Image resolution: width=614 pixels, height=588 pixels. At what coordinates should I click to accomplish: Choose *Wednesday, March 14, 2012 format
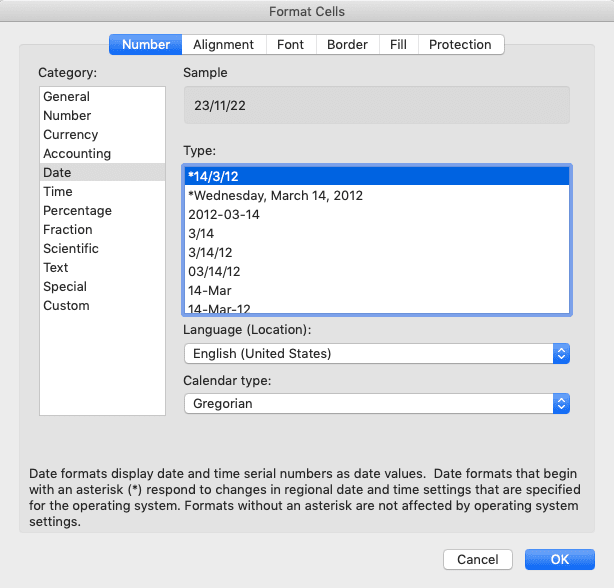click(377, 195)
